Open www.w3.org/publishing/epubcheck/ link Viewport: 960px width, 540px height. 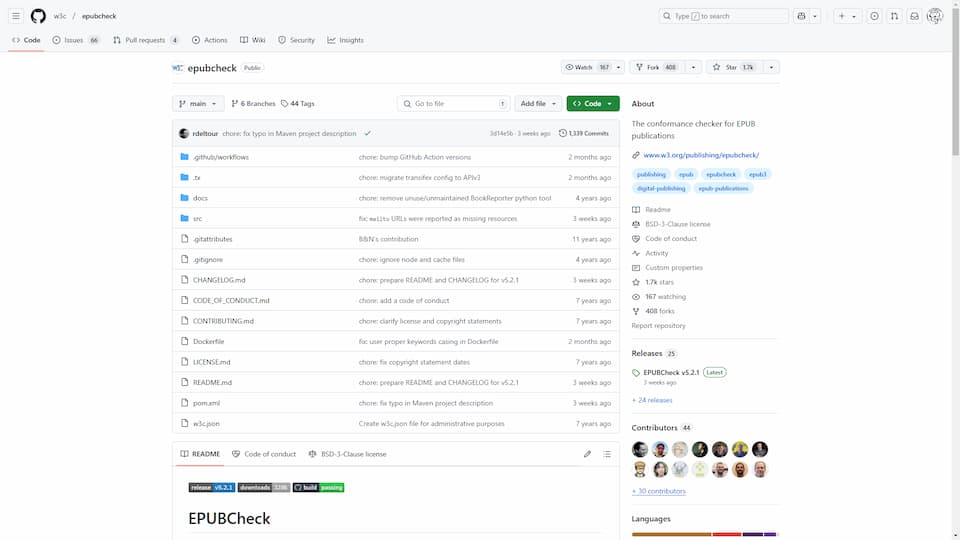[x=701, y=156]
